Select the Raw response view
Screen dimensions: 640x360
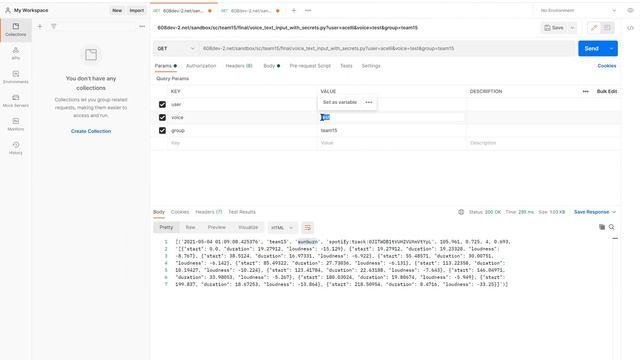(x=190, y=227)
